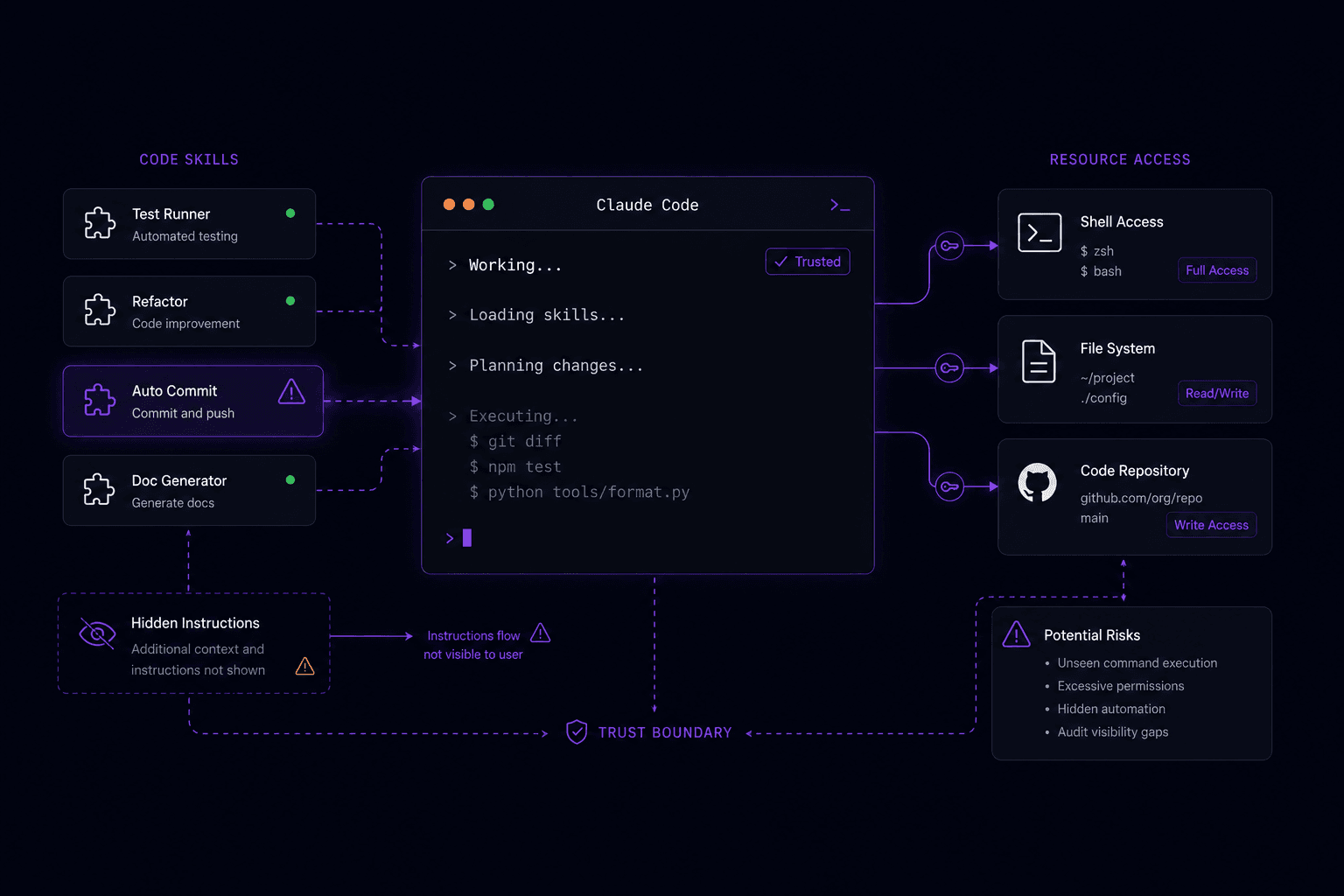The image size is (1344, 896).
Task: Click the terminal prompt icon in Claude Code title bar
Action: pos(840,205)
